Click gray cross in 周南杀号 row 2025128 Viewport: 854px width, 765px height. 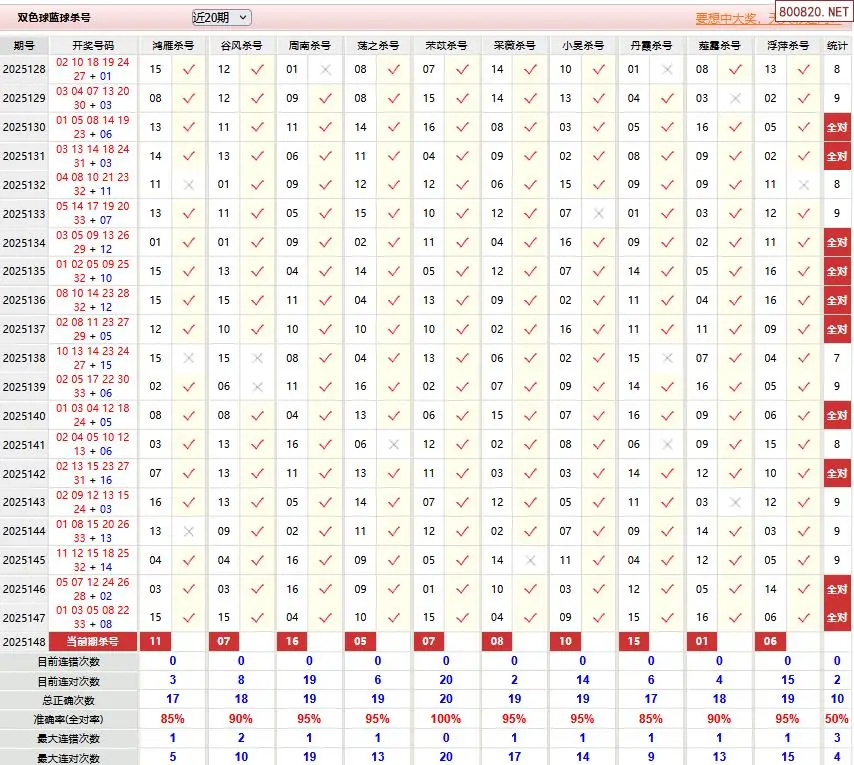point(325,70)
